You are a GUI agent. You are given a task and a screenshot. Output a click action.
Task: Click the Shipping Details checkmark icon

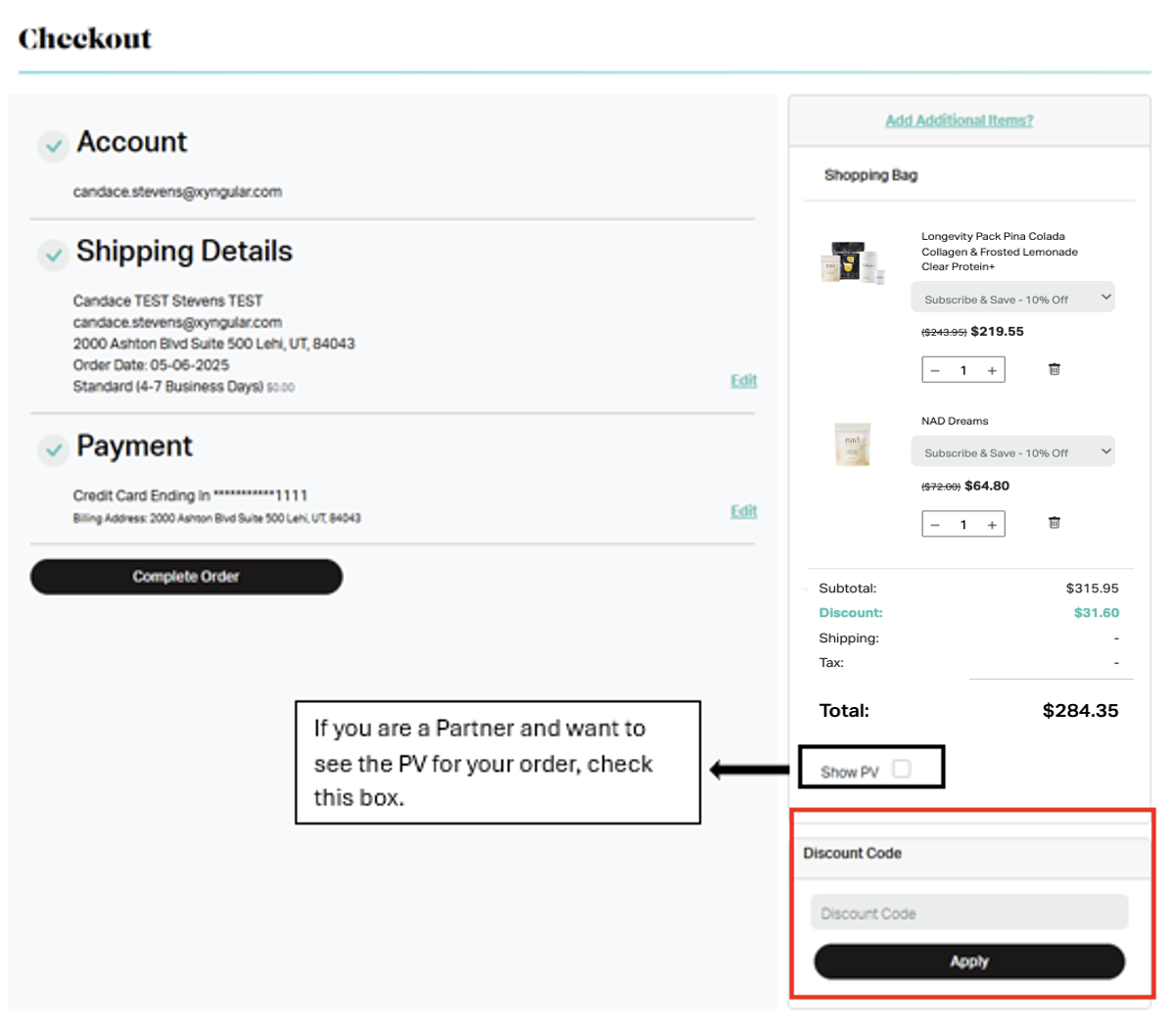pos(54,256)
